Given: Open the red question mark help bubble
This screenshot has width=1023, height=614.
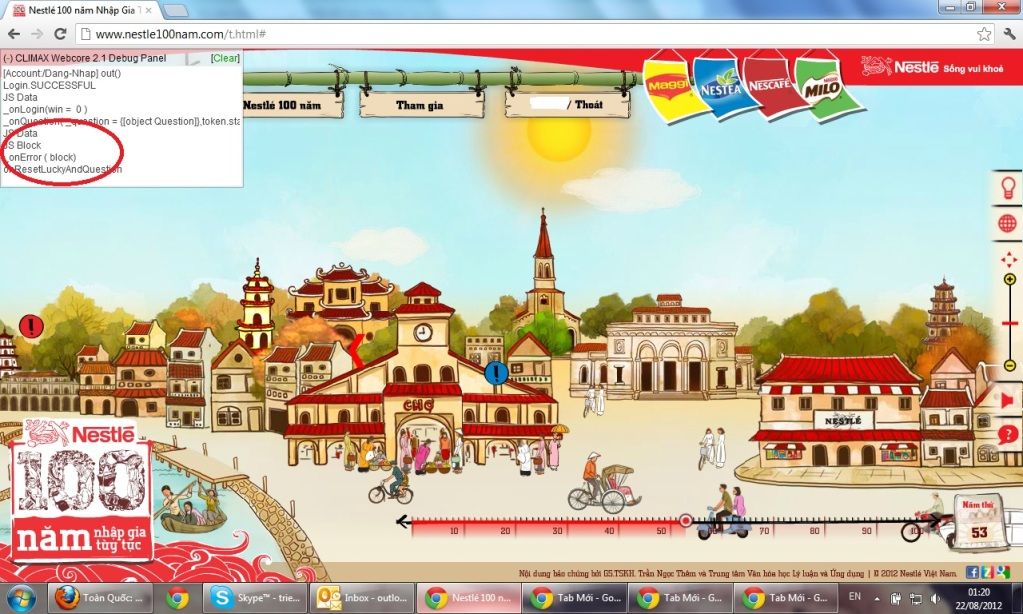Looking at the screenshot, I should coord(1008,435).
